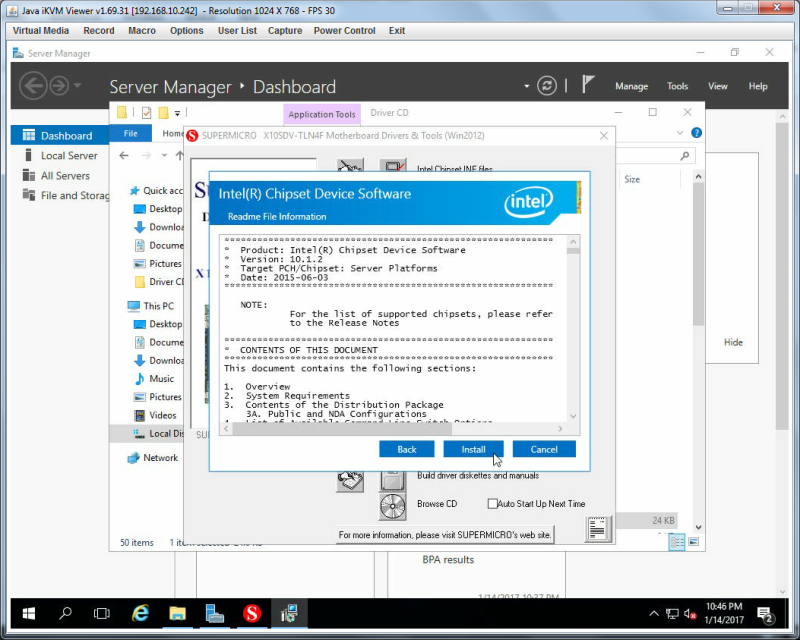Open the Power Control menu
Viewport: 800px width, 640px height.
[344, 31]
